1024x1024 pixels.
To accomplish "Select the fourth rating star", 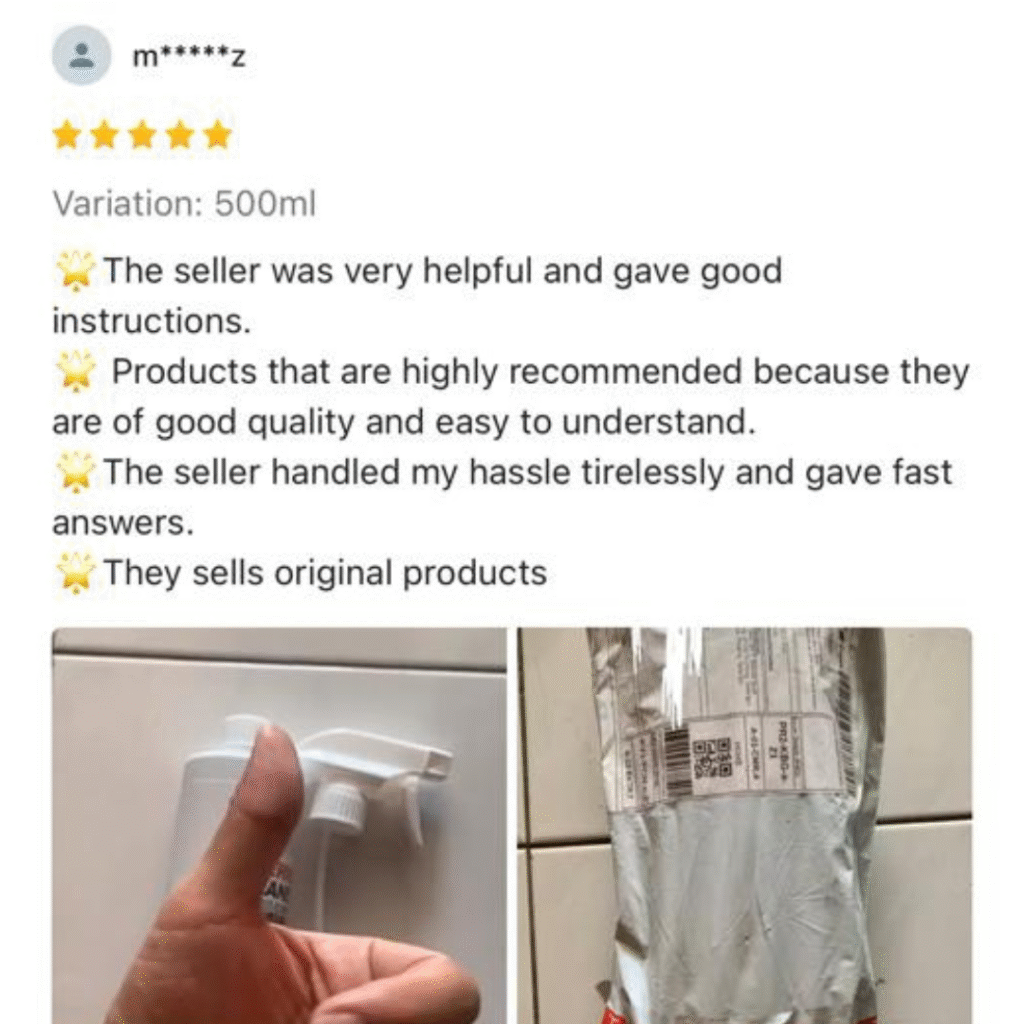I will tap(180, 135).
